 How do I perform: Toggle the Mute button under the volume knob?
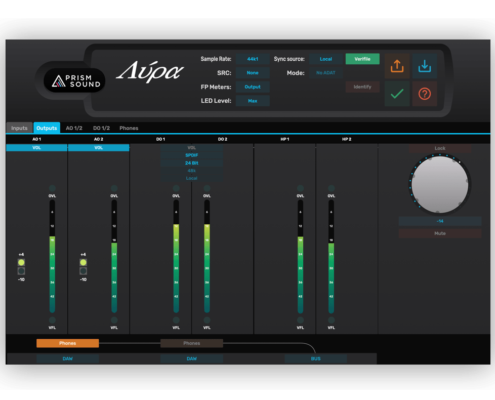tap(440, 233)
